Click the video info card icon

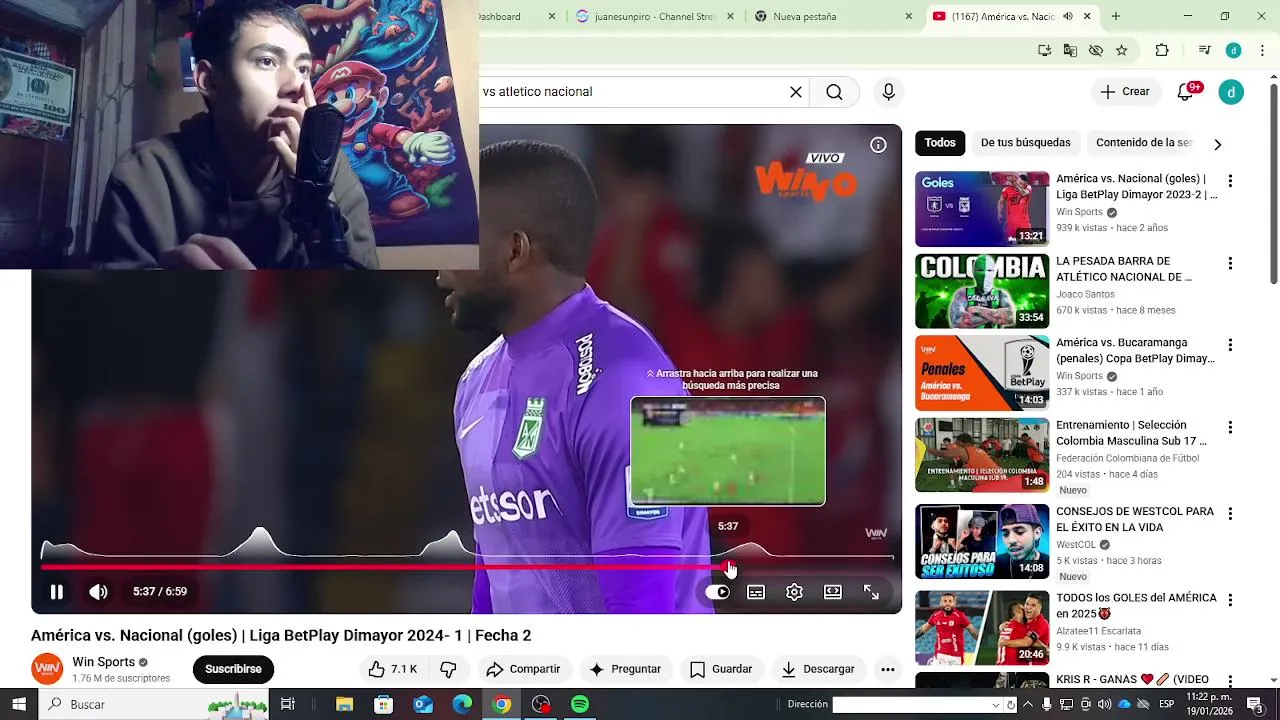878,145
